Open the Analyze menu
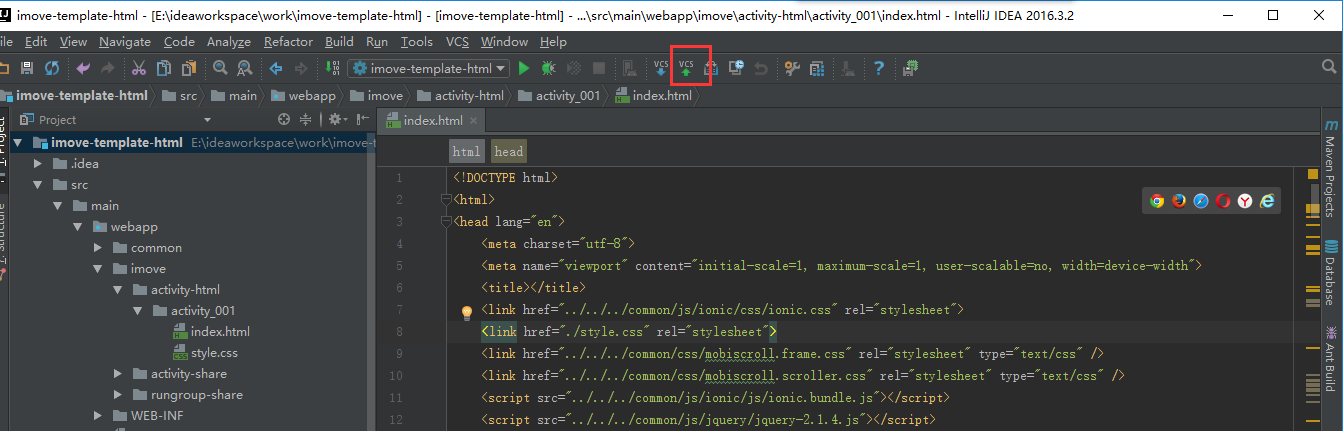Viewport: 1343px width, 431px height. click(x=229, y=41)
